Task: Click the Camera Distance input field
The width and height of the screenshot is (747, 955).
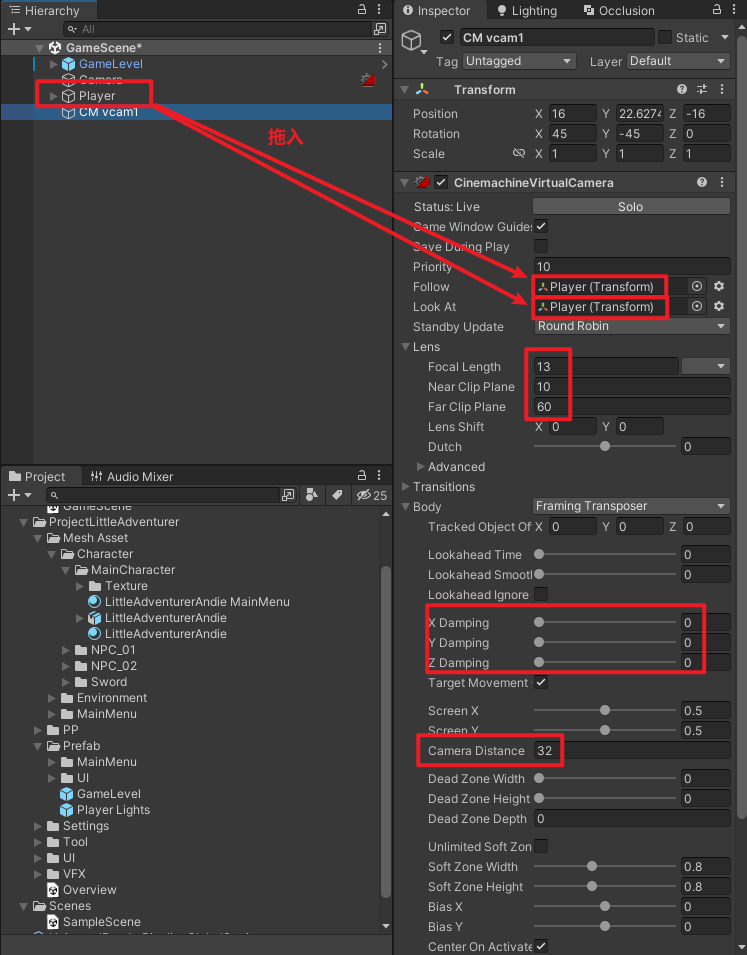Action: (x=631, y=751)
